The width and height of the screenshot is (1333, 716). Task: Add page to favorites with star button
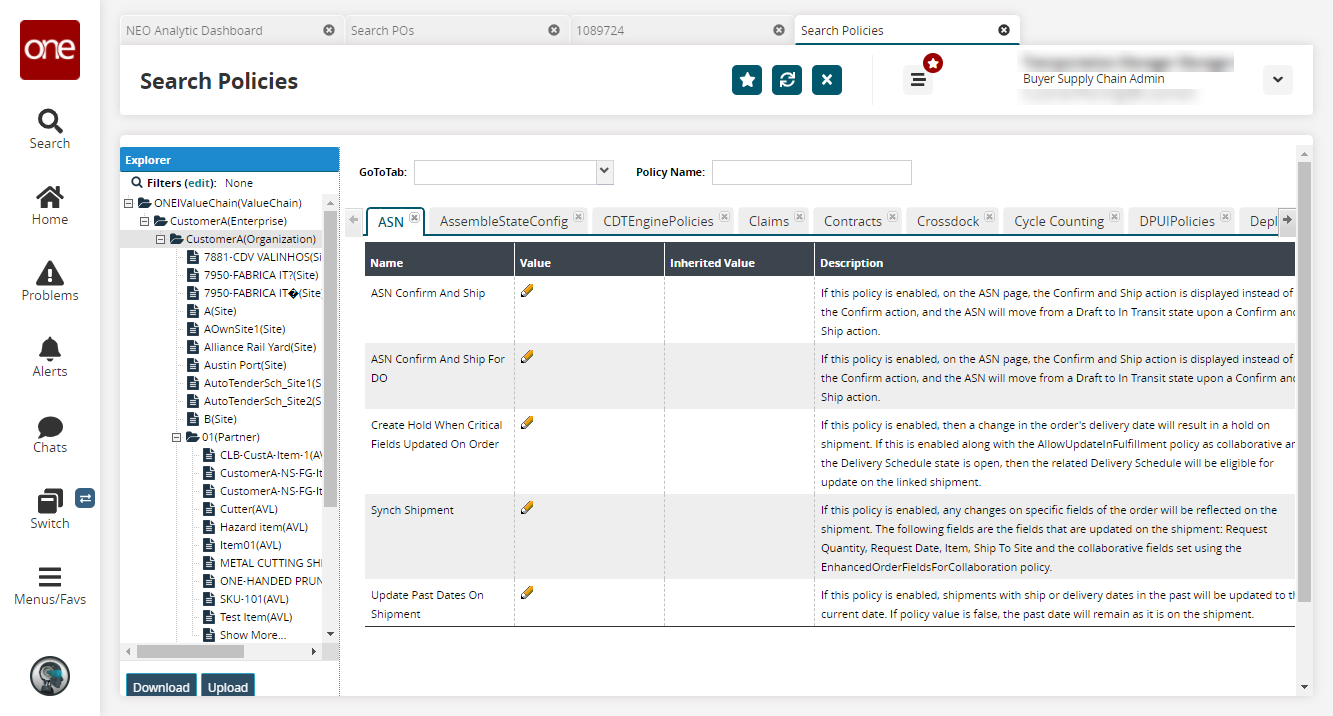coord(747,80)
